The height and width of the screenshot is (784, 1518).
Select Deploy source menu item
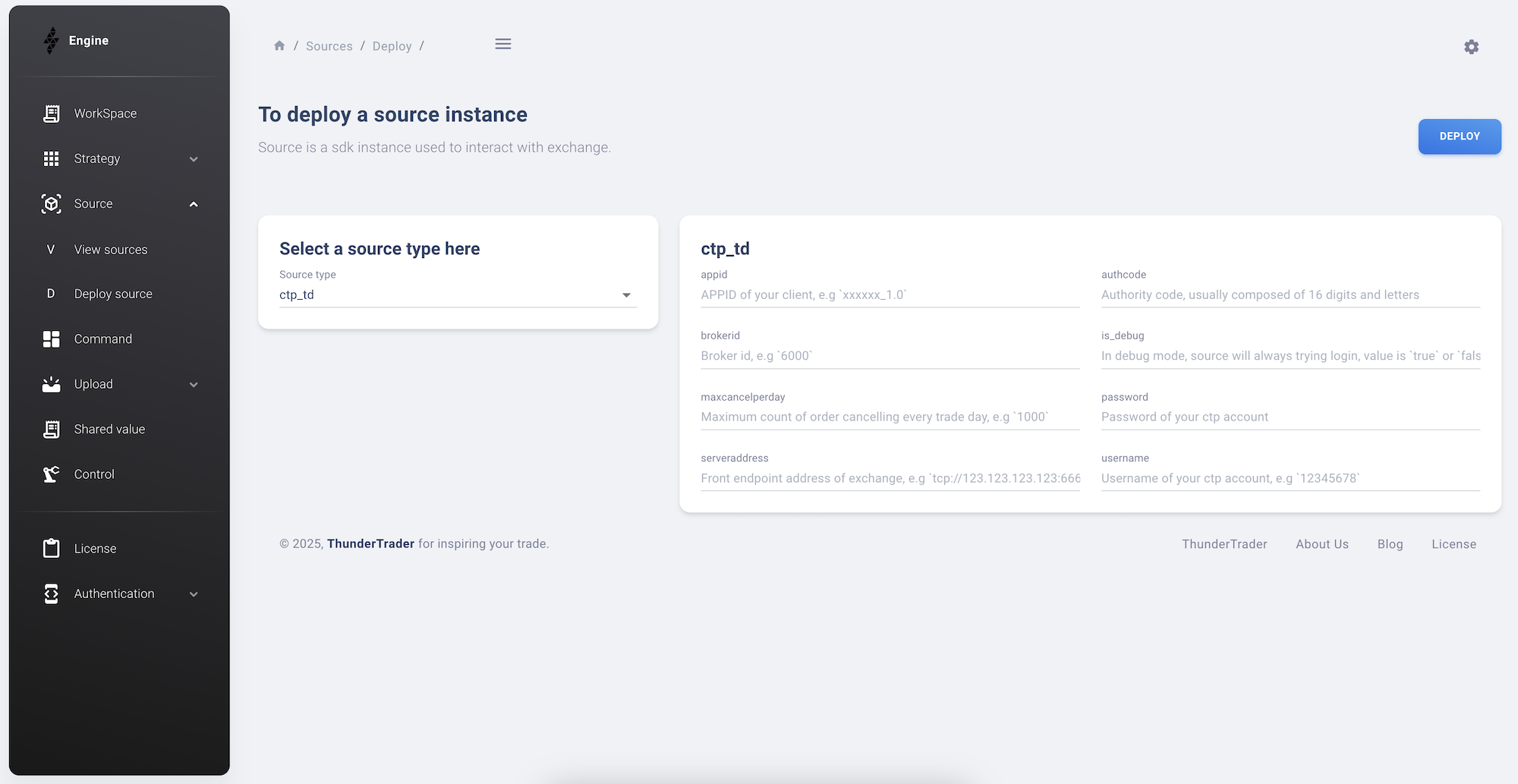pos(113,294)
